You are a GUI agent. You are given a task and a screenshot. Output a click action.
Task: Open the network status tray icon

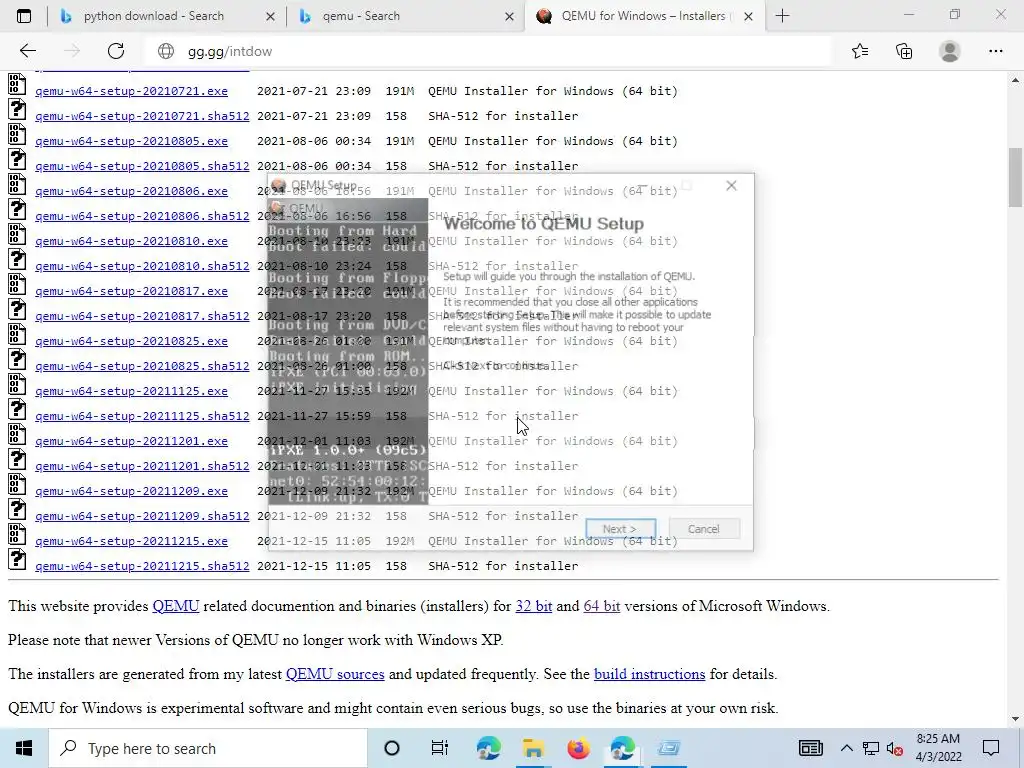pyautogui.click(x=871, y=748)
